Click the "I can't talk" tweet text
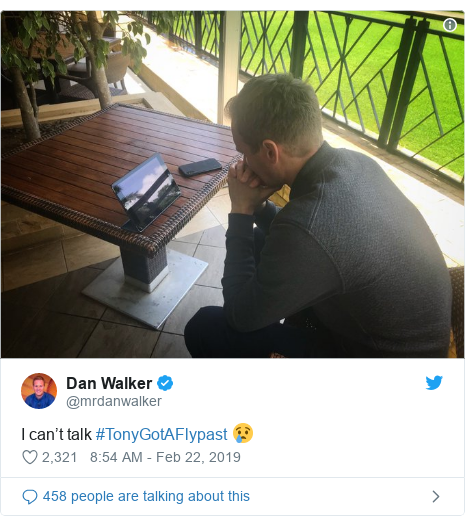This screenshot has width=465, height=526. [56, 434]
